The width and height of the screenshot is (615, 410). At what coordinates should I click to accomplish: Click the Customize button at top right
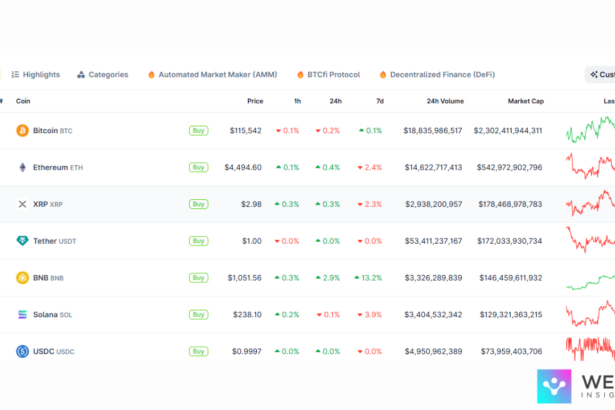coord(601,75)
